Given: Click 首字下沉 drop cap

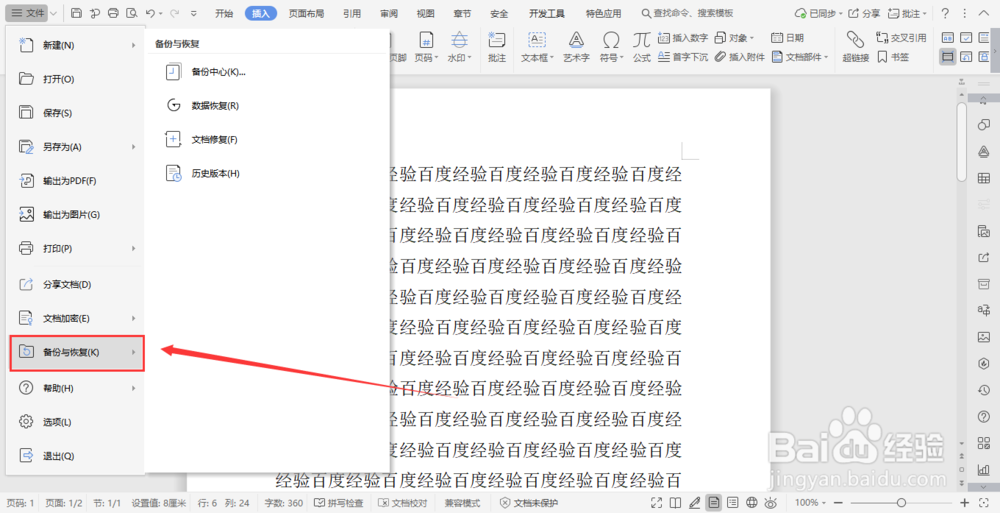Looking at the screenshot, I should point(682,57).
